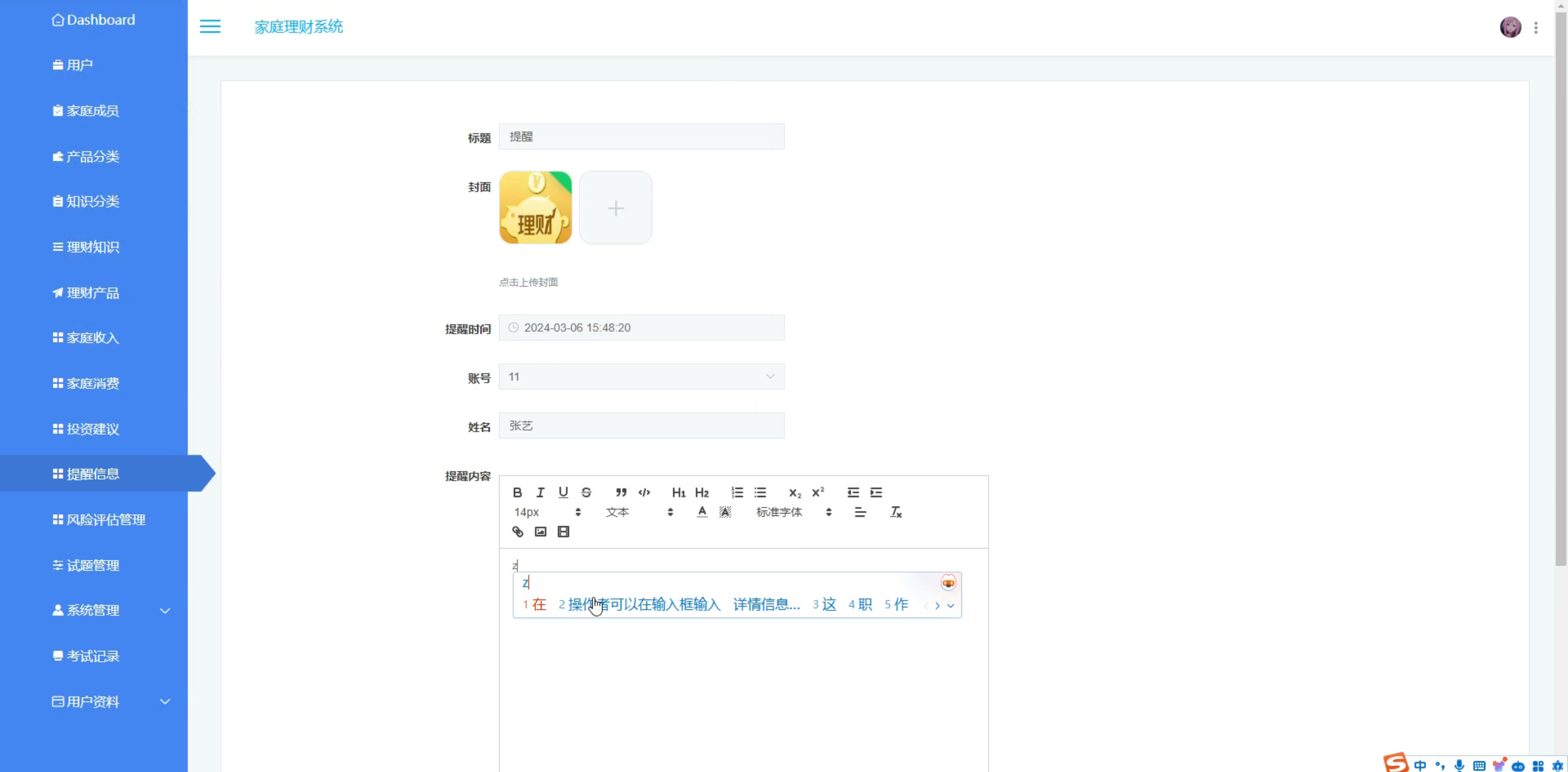This screenshot has width=1568, height=772.
Task: Clear text formatting
Action: click(x=895, y=512)
